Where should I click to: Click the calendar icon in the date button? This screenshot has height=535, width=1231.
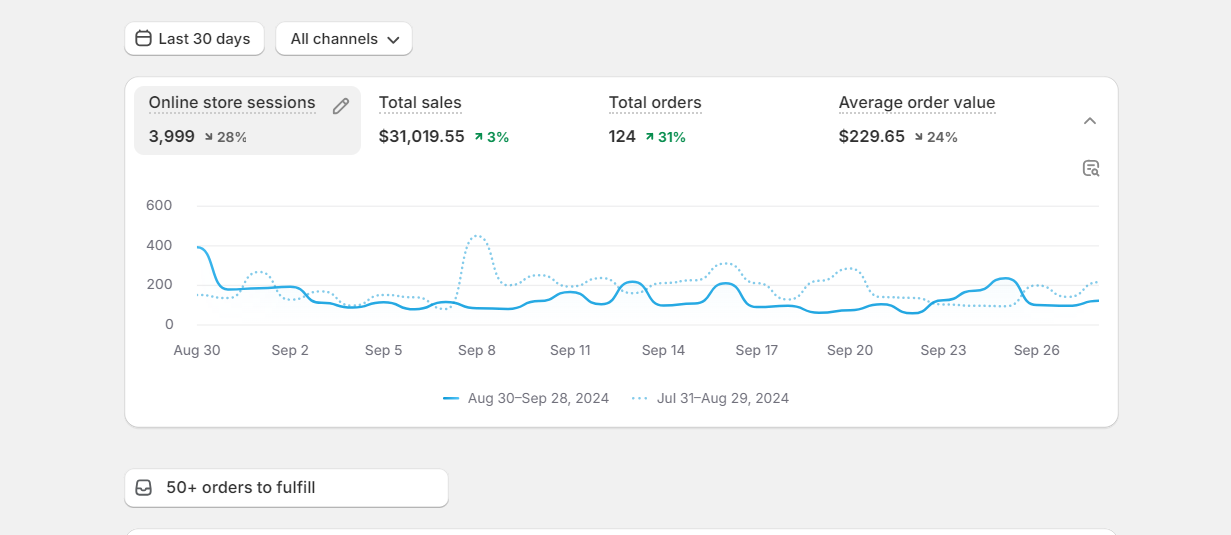point(144,39)
